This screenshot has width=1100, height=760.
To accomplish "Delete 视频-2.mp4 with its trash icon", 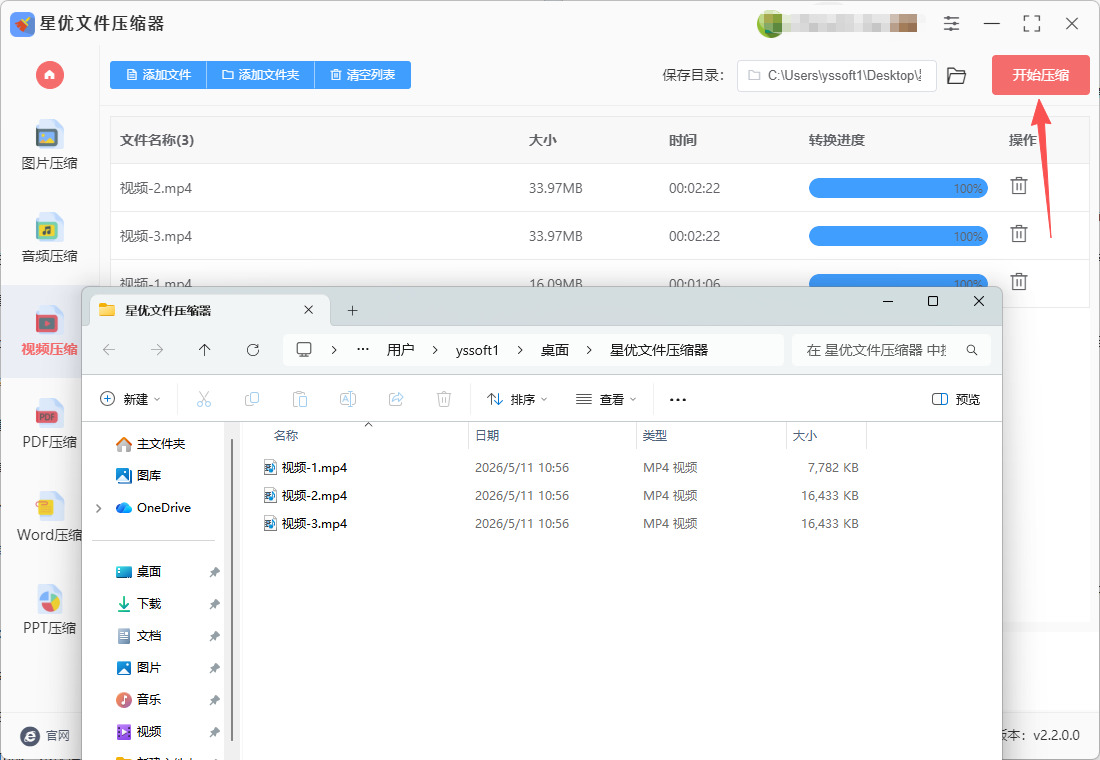I will point(1019,186).
